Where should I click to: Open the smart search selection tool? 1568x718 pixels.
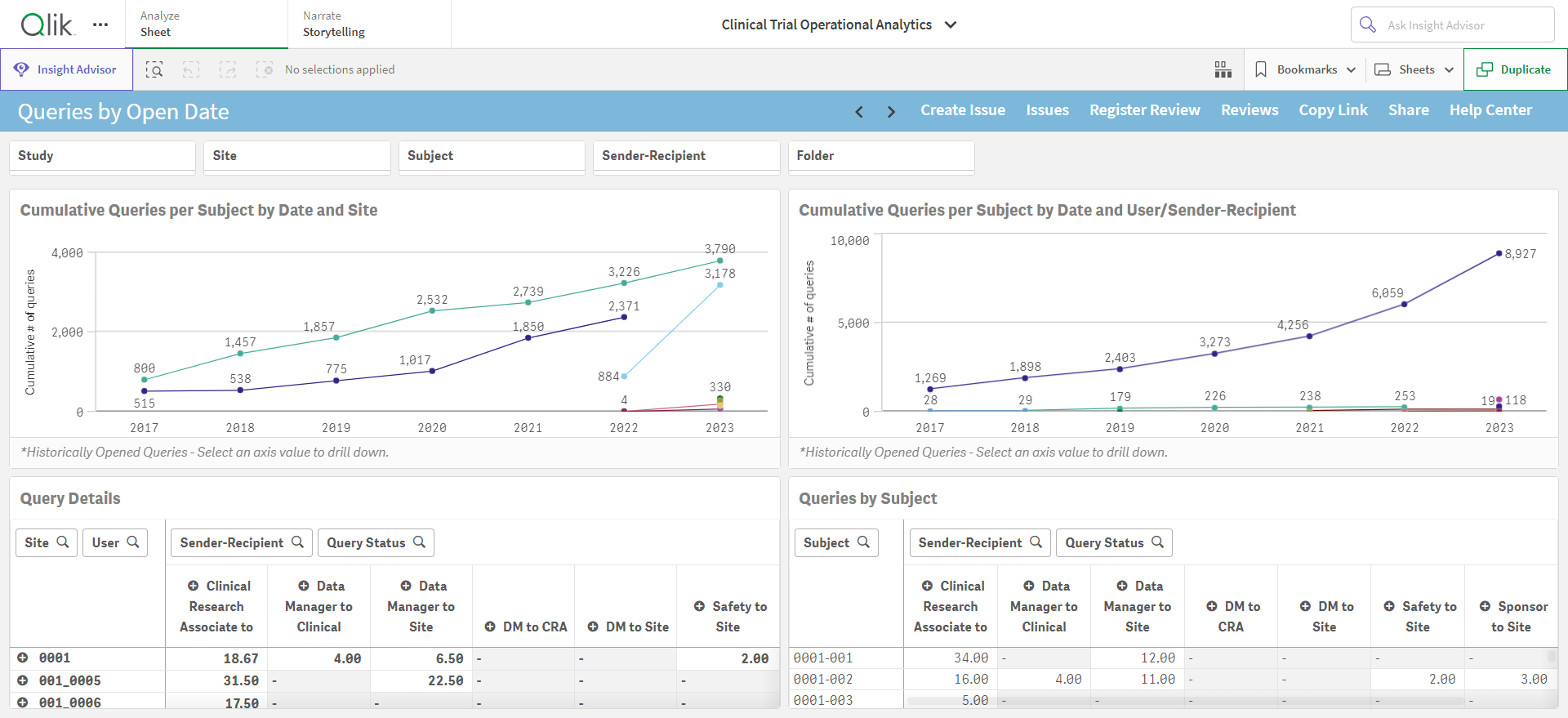point(154,69)
